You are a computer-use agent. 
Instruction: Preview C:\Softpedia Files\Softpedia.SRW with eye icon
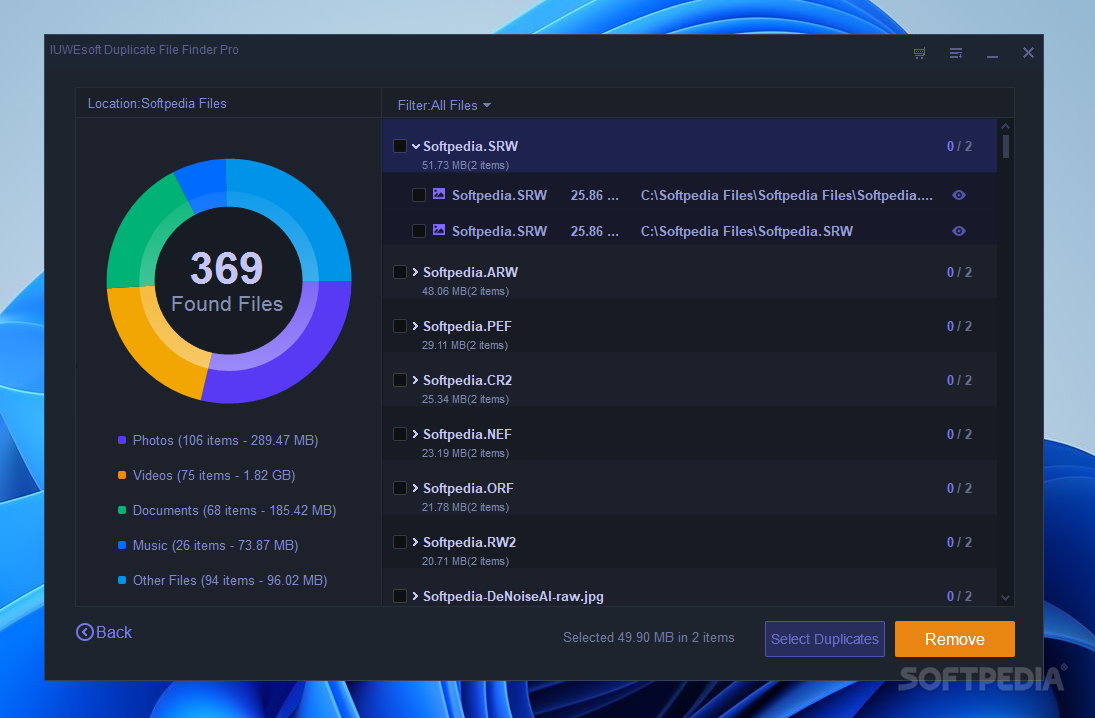coord(959,231)
